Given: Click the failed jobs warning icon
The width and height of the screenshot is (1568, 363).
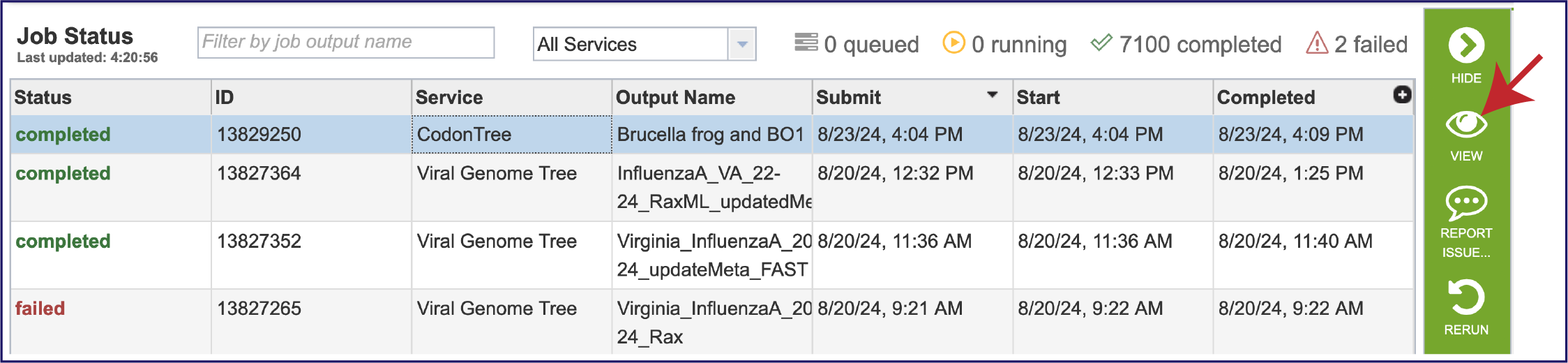Looking at the screenshot, I should click(1316, 43).
